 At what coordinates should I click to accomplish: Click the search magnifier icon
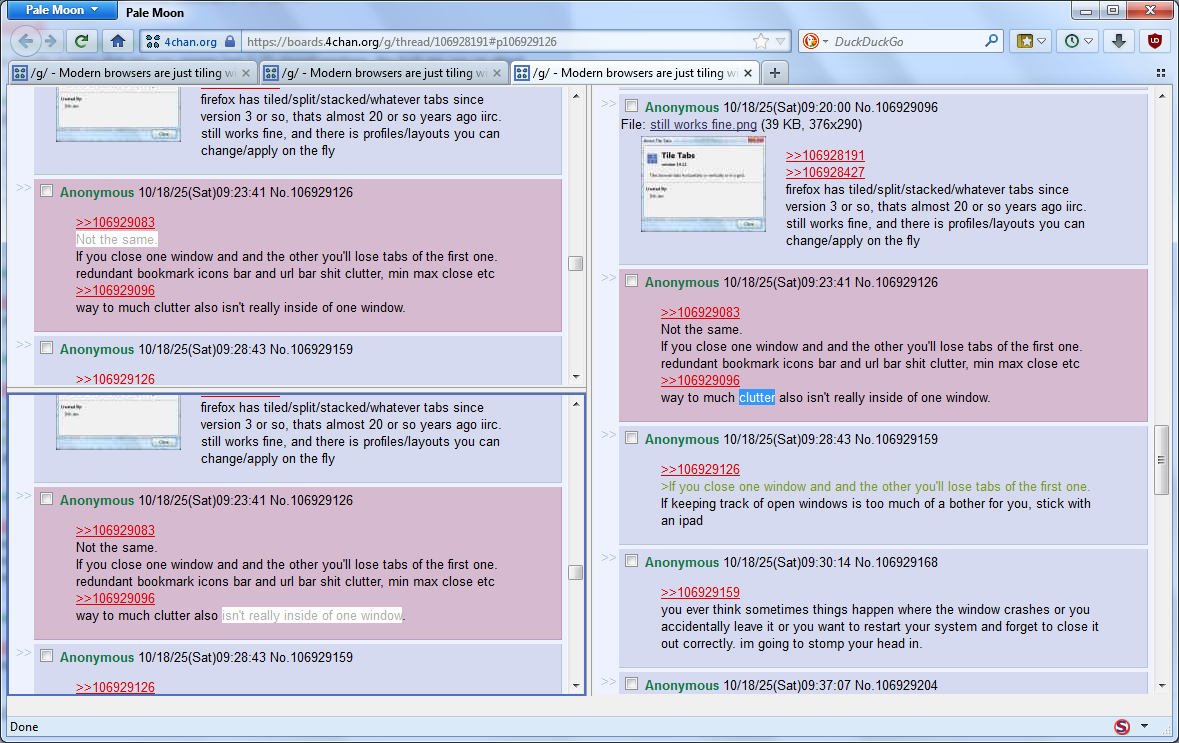tap(992, 41)
